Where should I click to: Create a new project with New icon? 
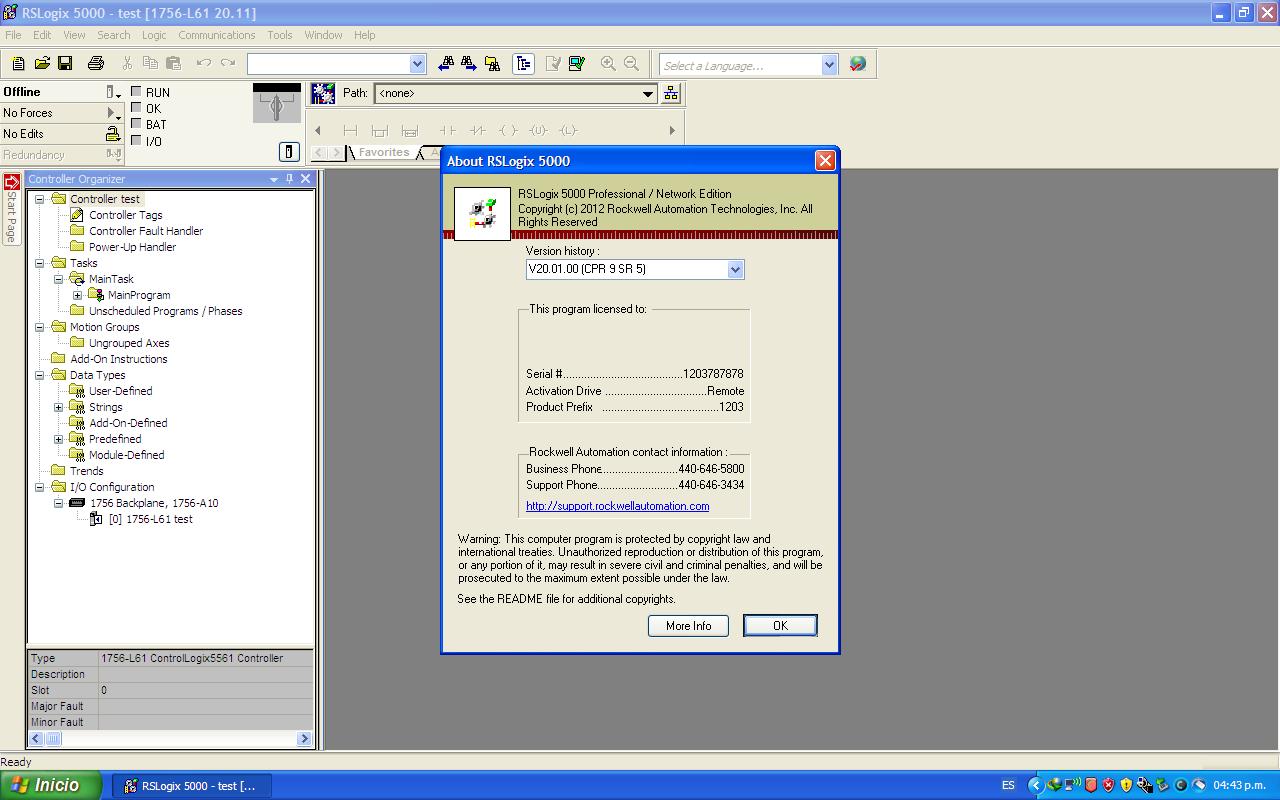click(x=18, y=63)
